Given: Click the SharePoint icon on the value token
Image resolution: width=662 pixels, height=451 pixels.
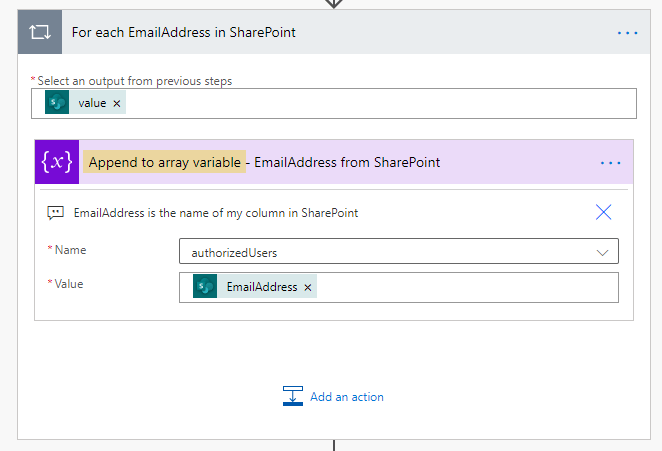Looking at the screenshot, I should pyautogui.click(x=57, y=103).
